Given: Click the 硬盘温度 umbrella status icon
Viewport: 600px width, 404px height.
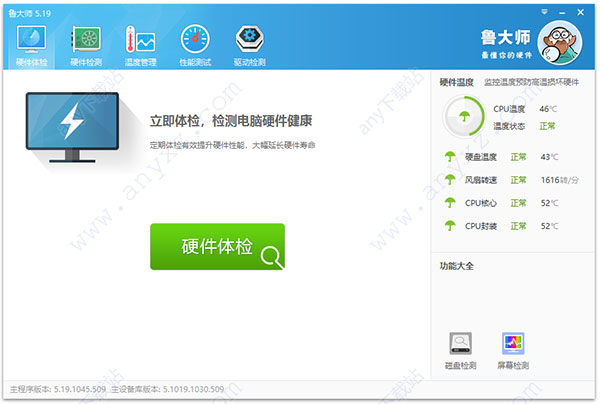Looking at the screenshot, I should (449, 157).
